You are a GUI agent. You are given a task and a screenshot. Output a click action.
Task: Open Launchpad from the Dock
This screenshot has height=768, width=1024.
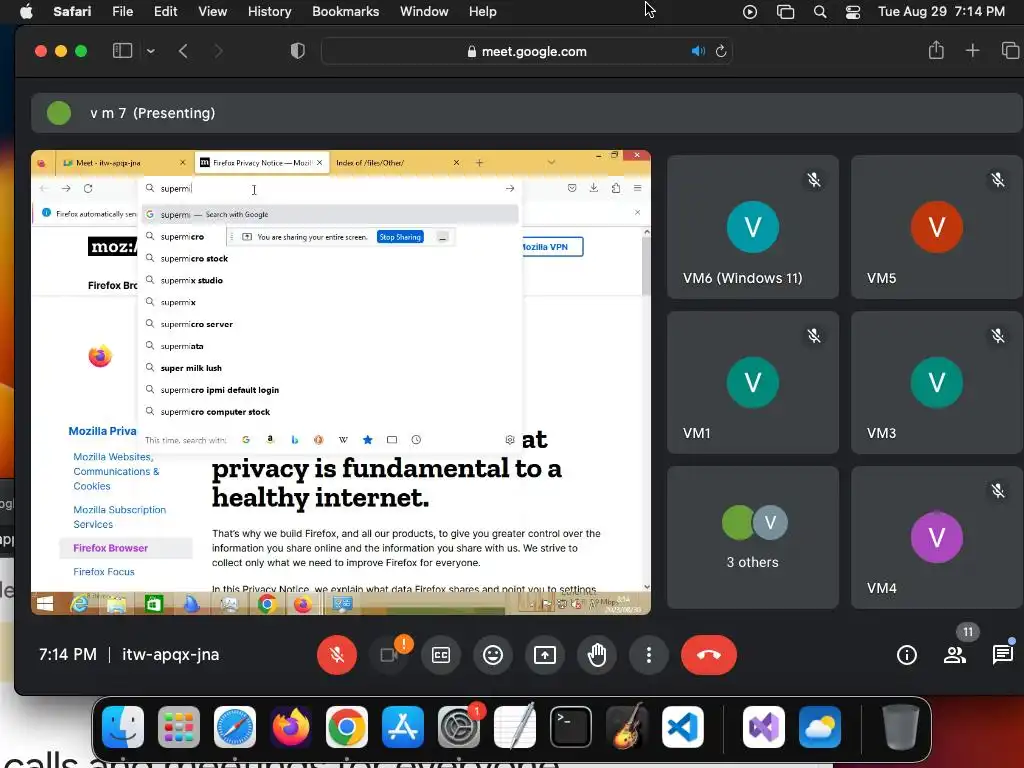(179, 727)
